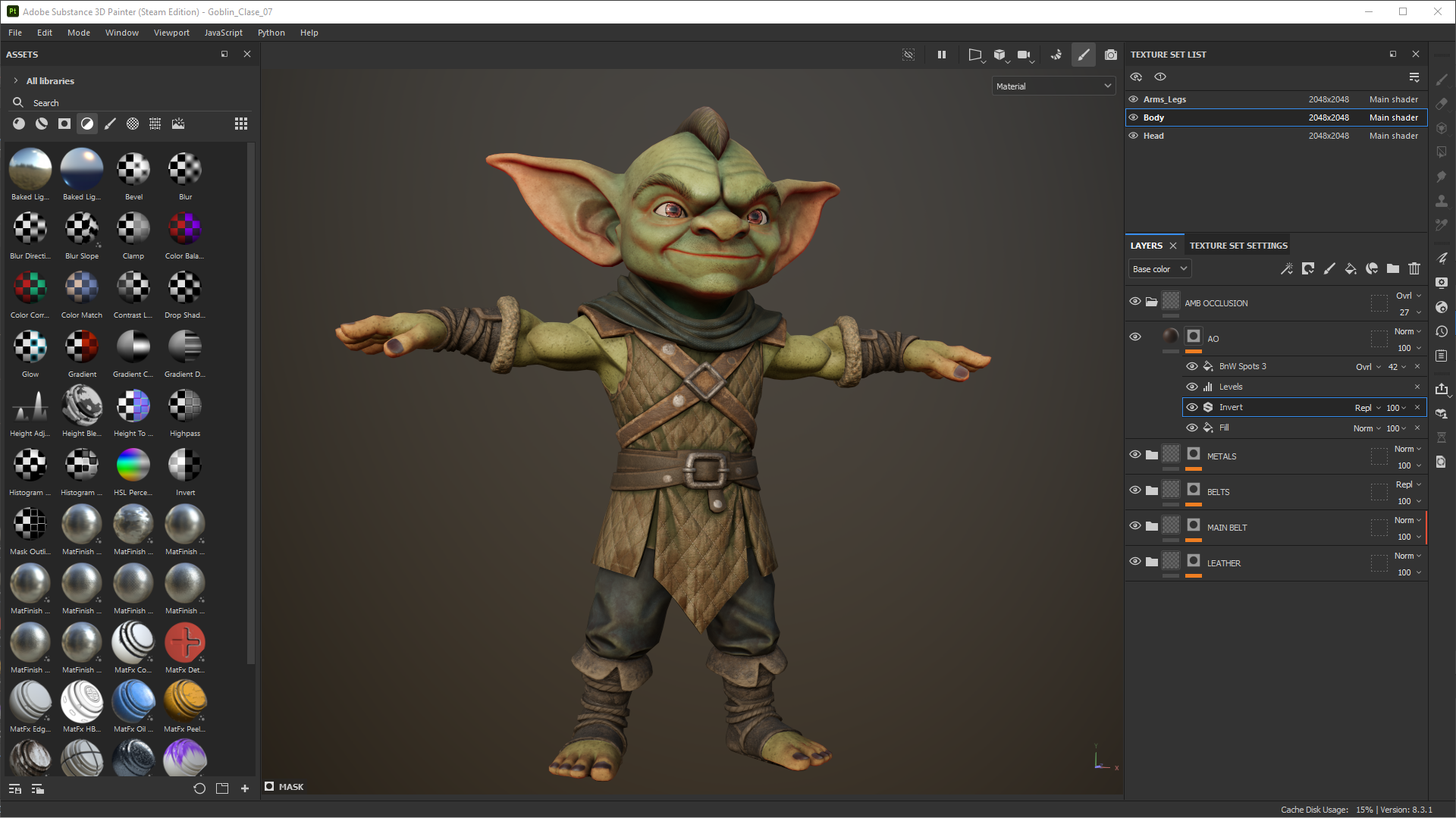Open the Viewport menu
The width and height of the screenshot is (1456, 818).
pyautogui.click(x=171, y=33)
